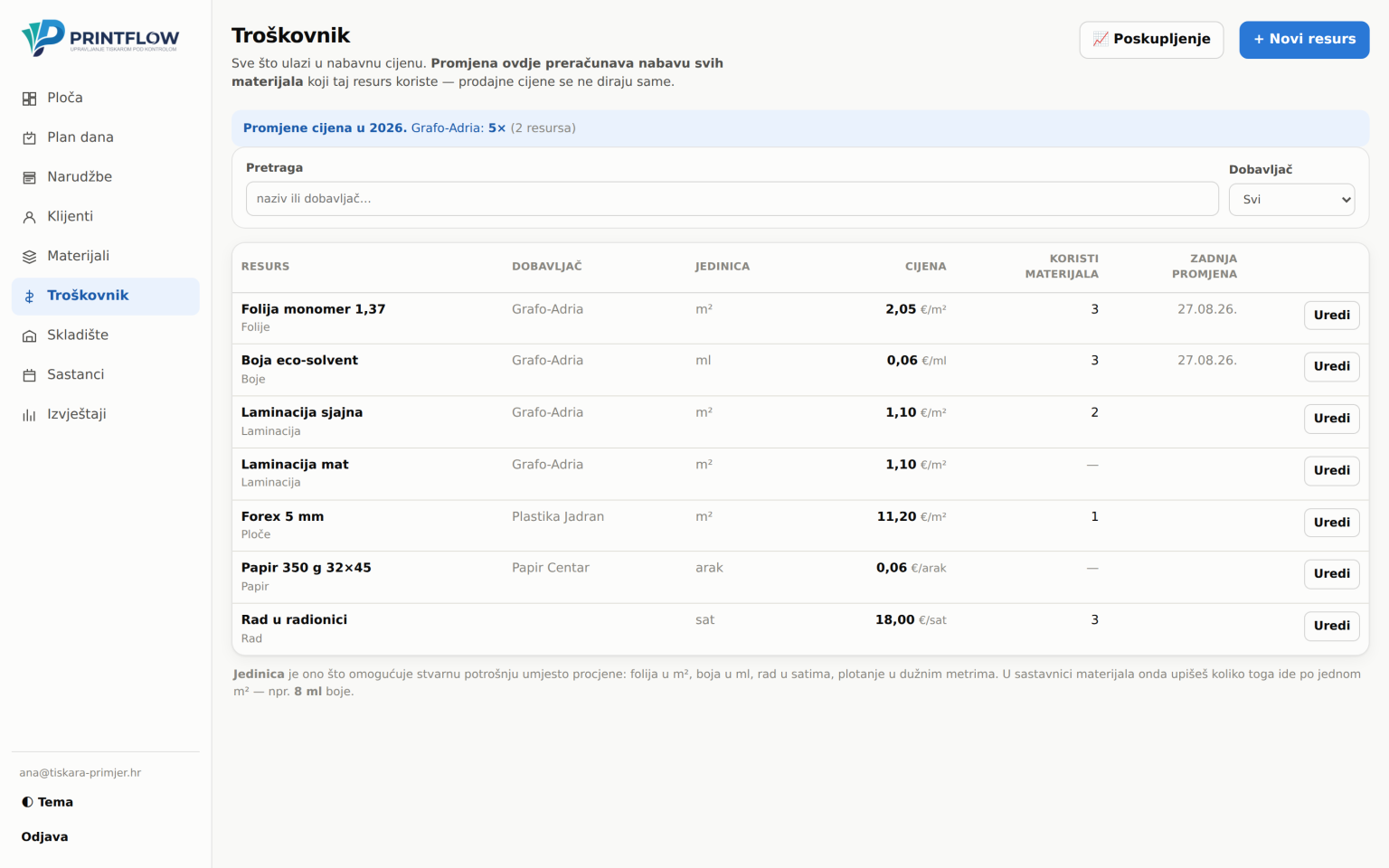Focus the Pretraga search field
The image size is (1389, 868).
[732, 199]
